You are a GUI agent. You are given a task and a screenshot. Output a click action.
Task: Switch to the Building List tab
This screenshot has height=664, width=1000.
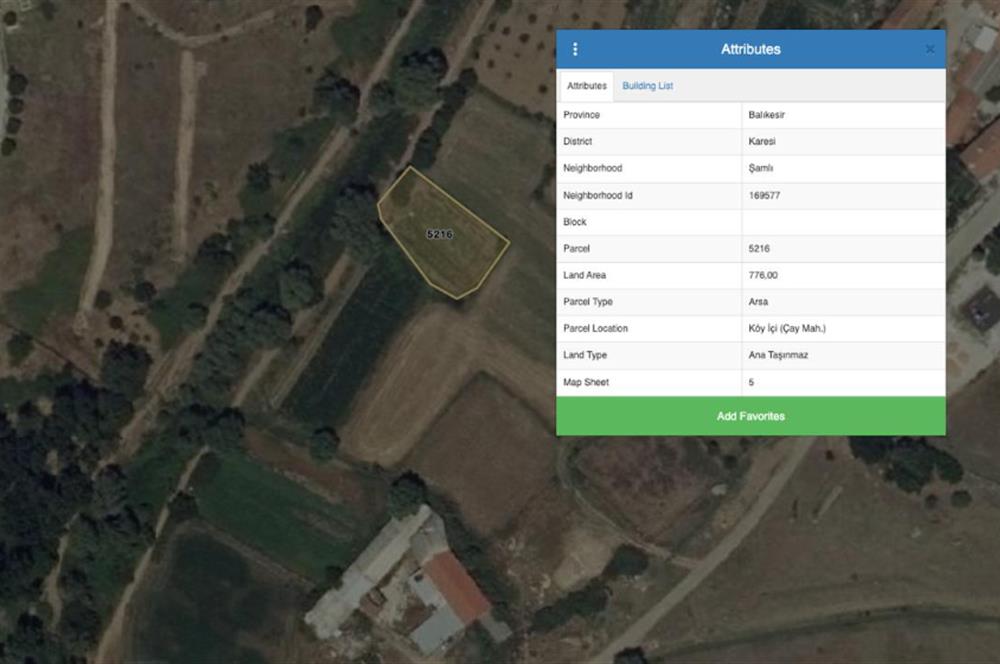click(647, 85)
